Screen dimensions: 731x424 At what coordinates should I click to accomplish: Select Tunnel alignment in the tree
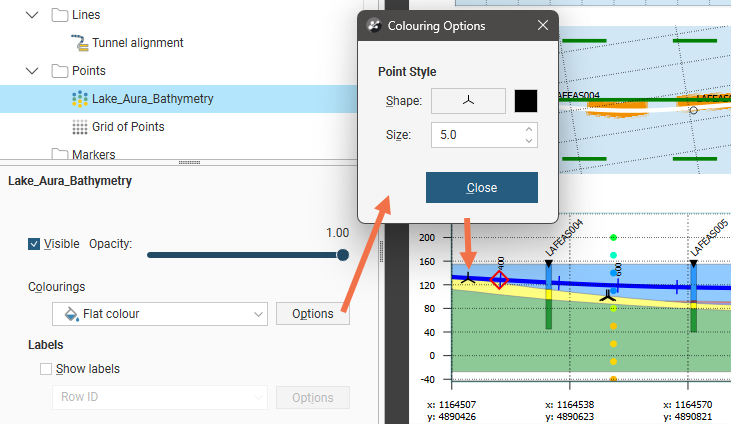(x=137, y=43)
